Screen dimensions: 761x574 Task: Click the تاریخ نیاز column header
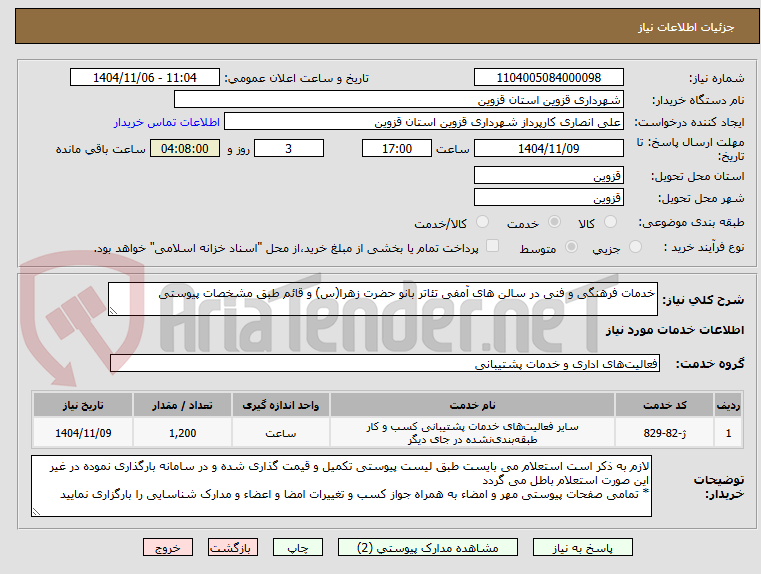(83, 405)
